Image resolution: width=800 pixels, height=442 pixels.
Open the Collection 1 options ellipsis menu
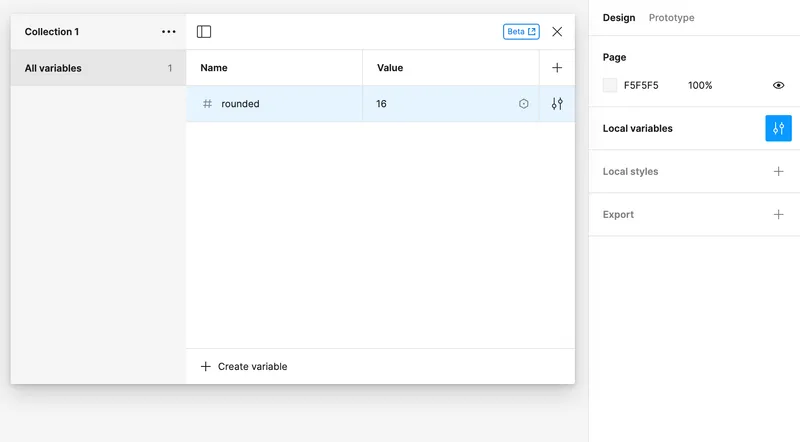coord(169,32)
